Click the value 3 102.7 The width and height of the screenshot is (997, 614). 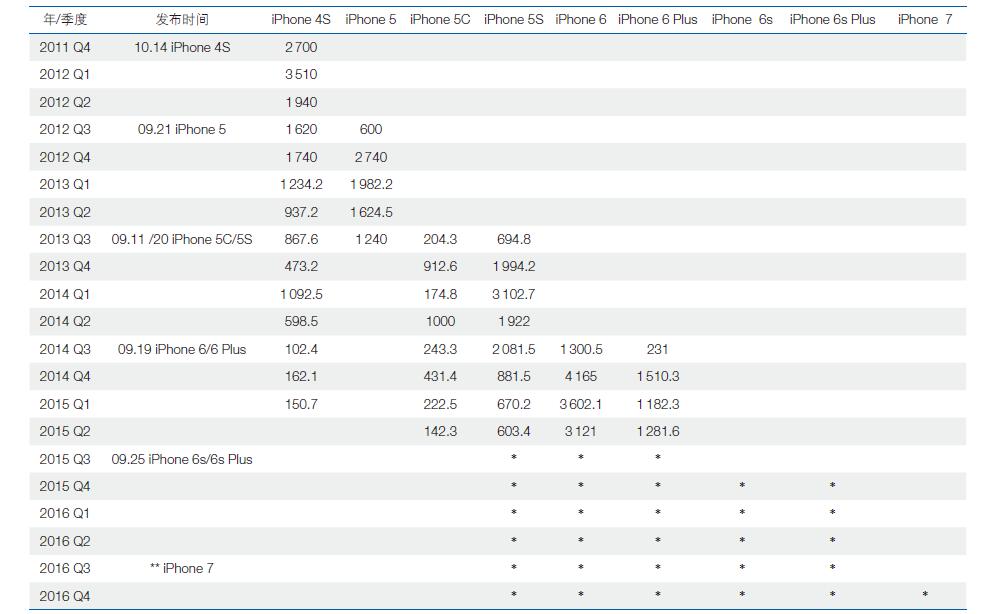(x=514, y=294)
